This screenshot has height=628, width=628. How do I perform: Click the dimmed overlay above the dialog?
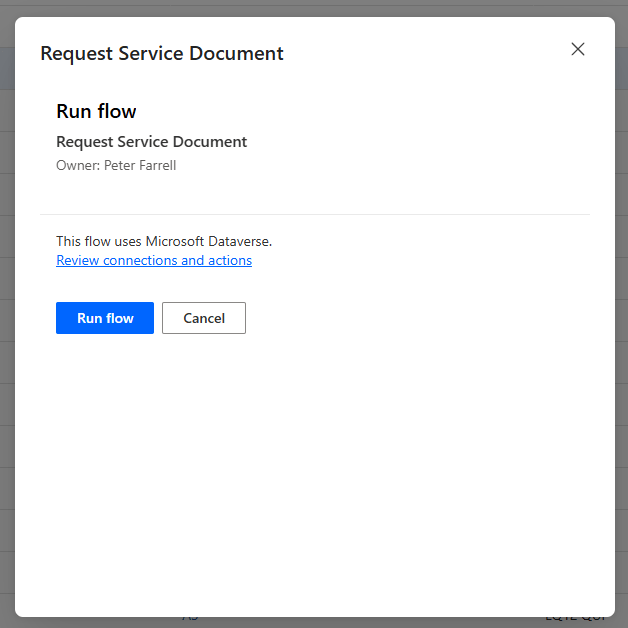pyautogui.click(x=314, y=8)
